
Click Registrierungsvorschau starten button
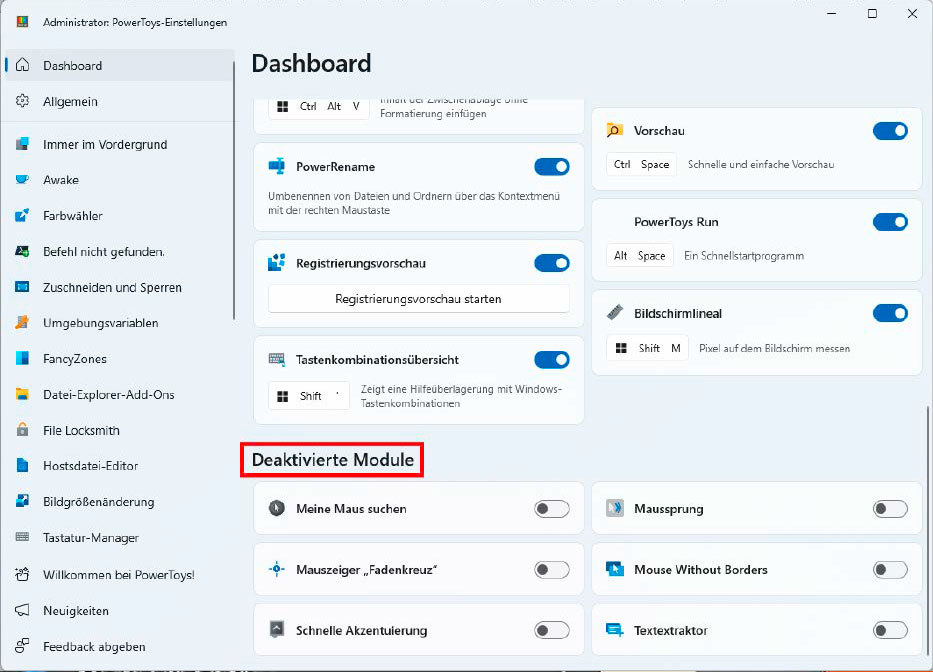click(x=418, y=299)
